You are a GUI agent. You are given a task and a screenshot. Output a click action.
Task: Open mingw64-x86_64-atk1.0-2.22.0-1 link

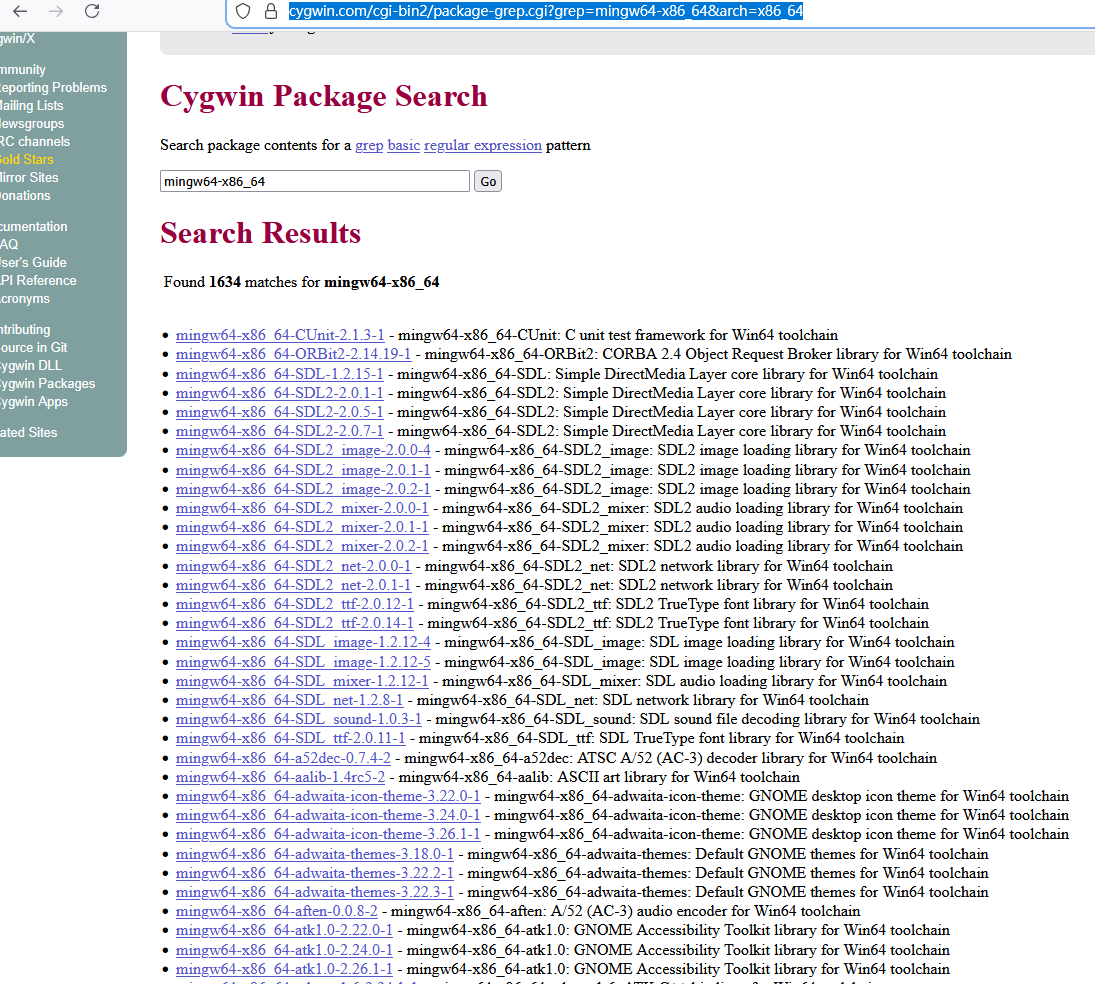284,930
